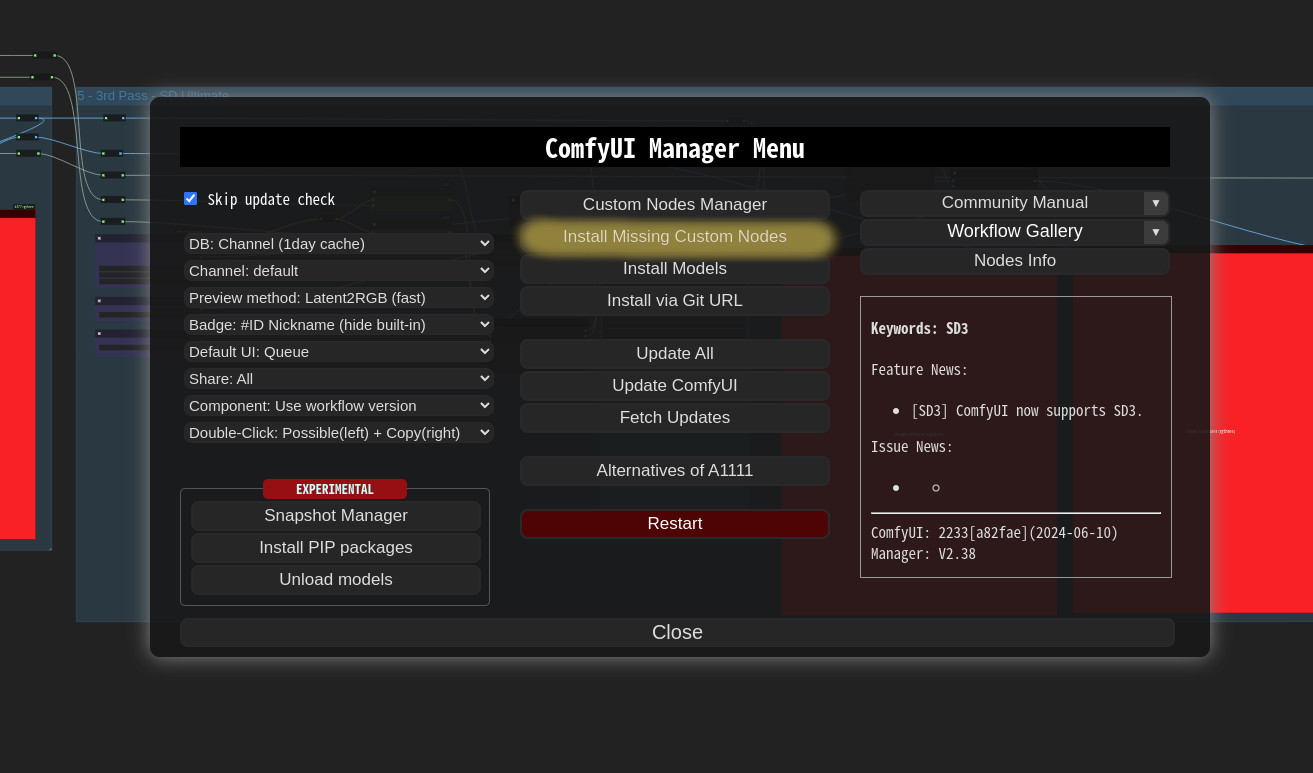Screen dimensions: 1313x773
Task: Close the ComfyUI Manager Menu
Action: coord(677,633)
